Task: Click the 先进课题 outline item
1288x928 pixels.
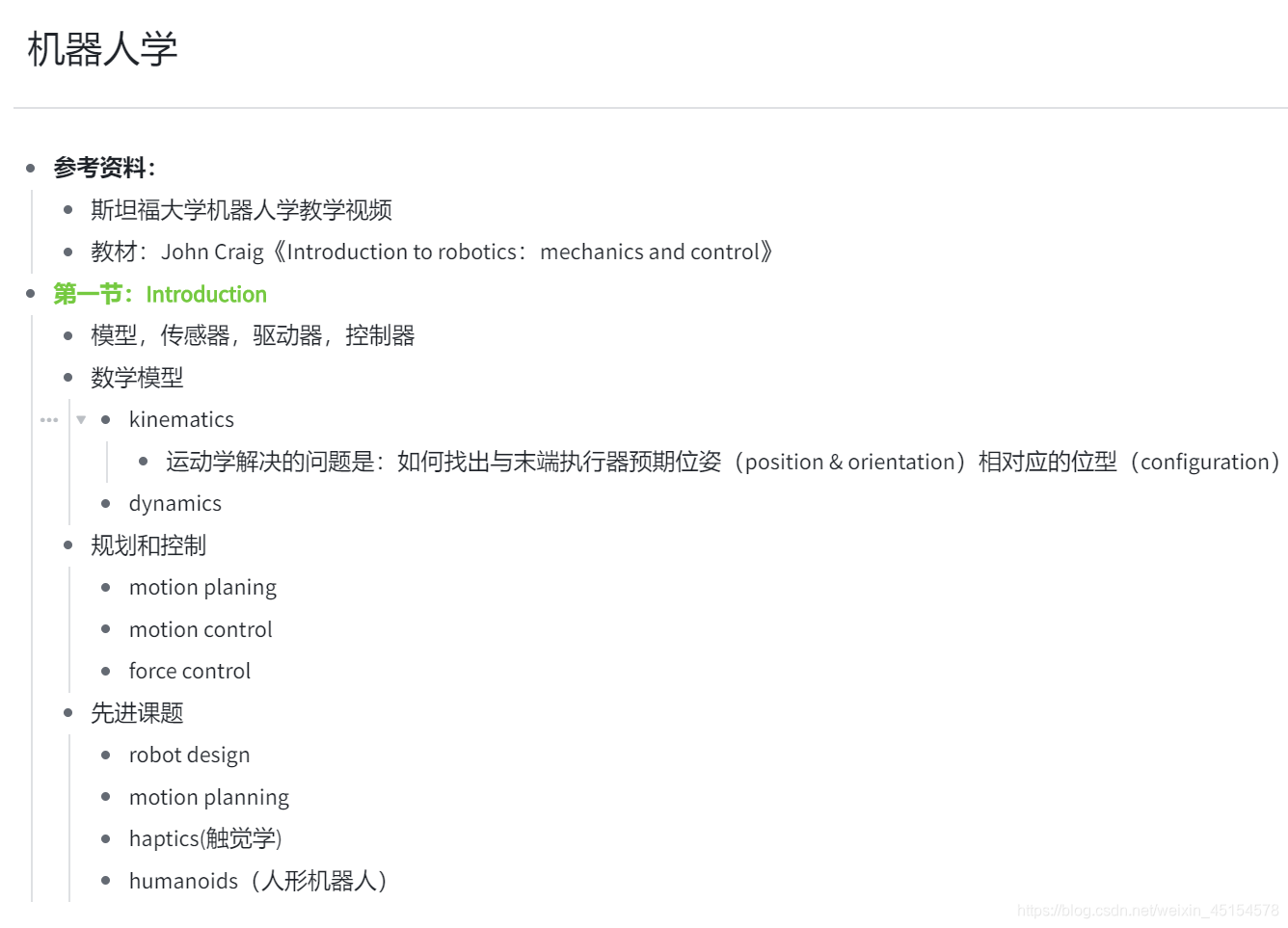Action: point(137,713)
